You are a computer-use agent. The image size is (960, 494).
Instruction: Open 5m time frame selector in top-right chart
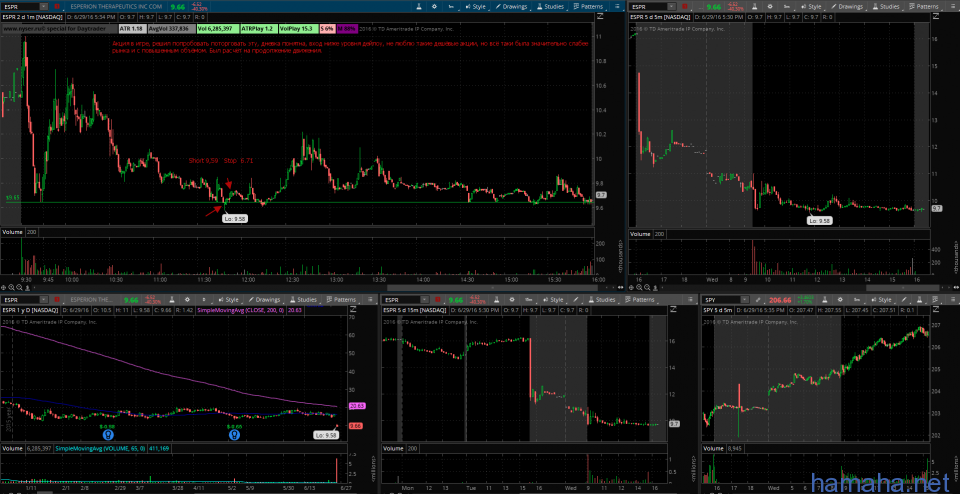pos(787,6)
